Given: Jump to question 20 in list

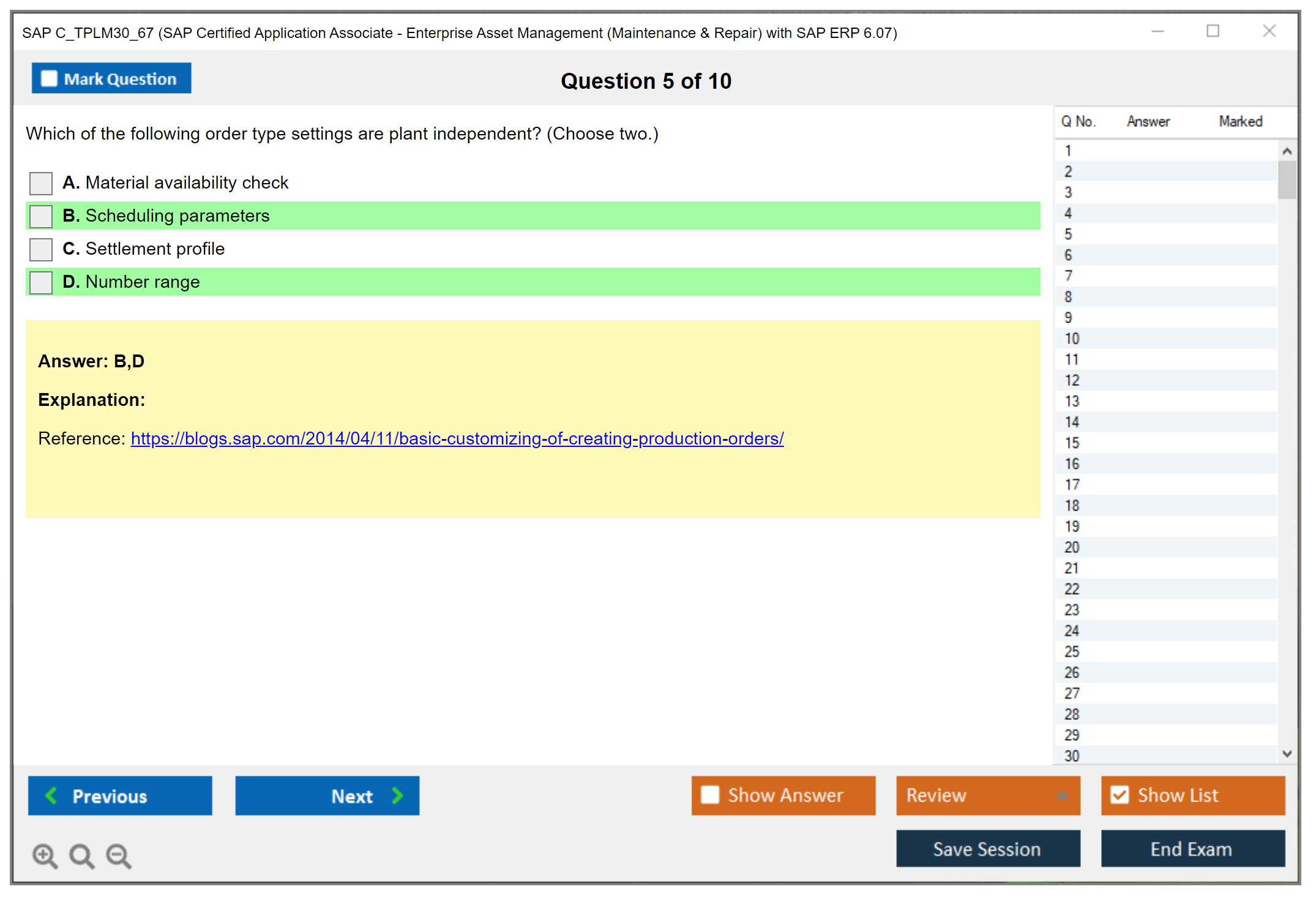Looking at the screenshot, I should coord(1072,547).
